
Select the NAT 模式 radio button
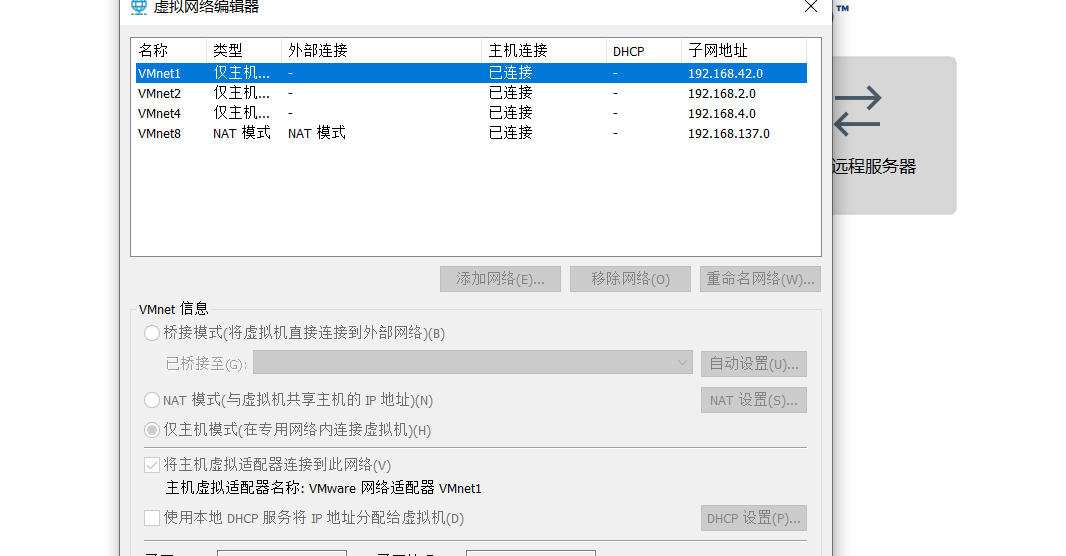[x=152, y=400]
